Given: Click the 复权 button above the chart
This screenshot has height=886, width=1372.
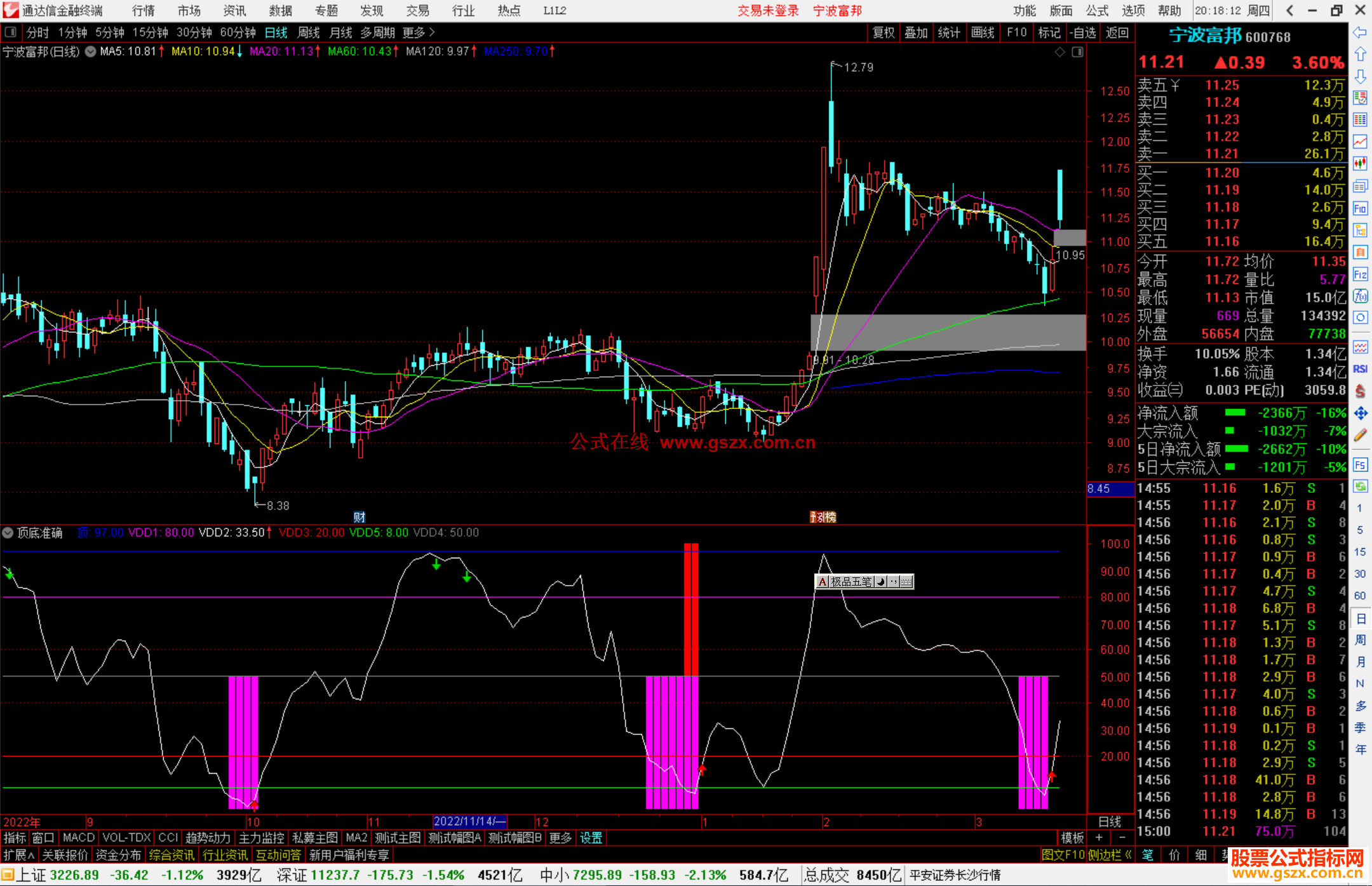Looking at the screenshot, I should (884, 32).
